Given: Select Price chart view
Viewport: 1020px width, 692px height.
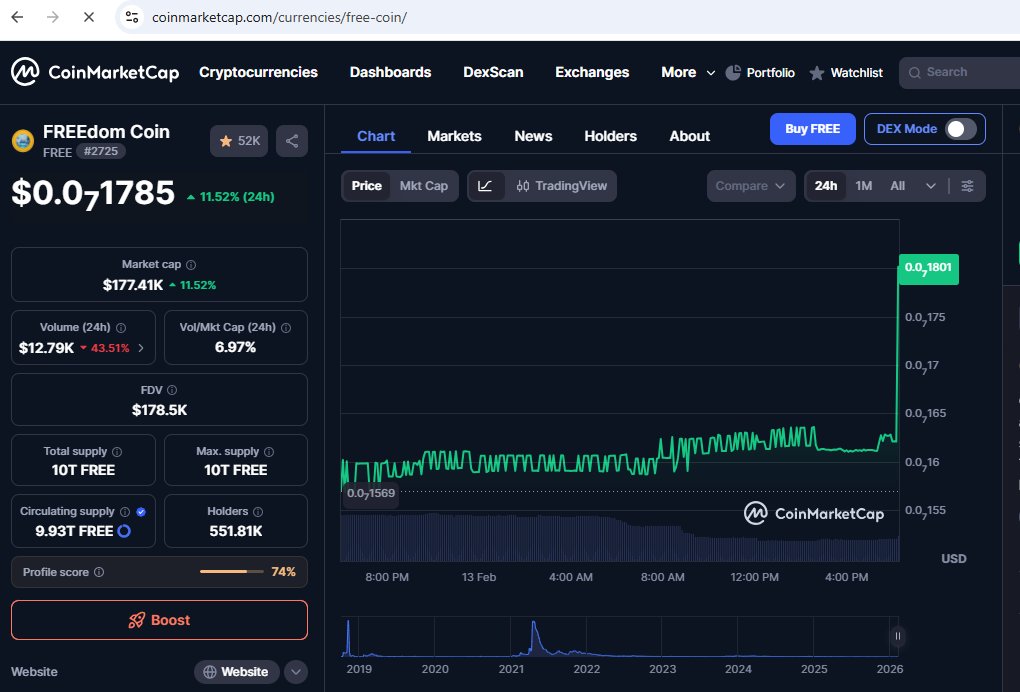Looking at the screenshot, I should [366, 186].
